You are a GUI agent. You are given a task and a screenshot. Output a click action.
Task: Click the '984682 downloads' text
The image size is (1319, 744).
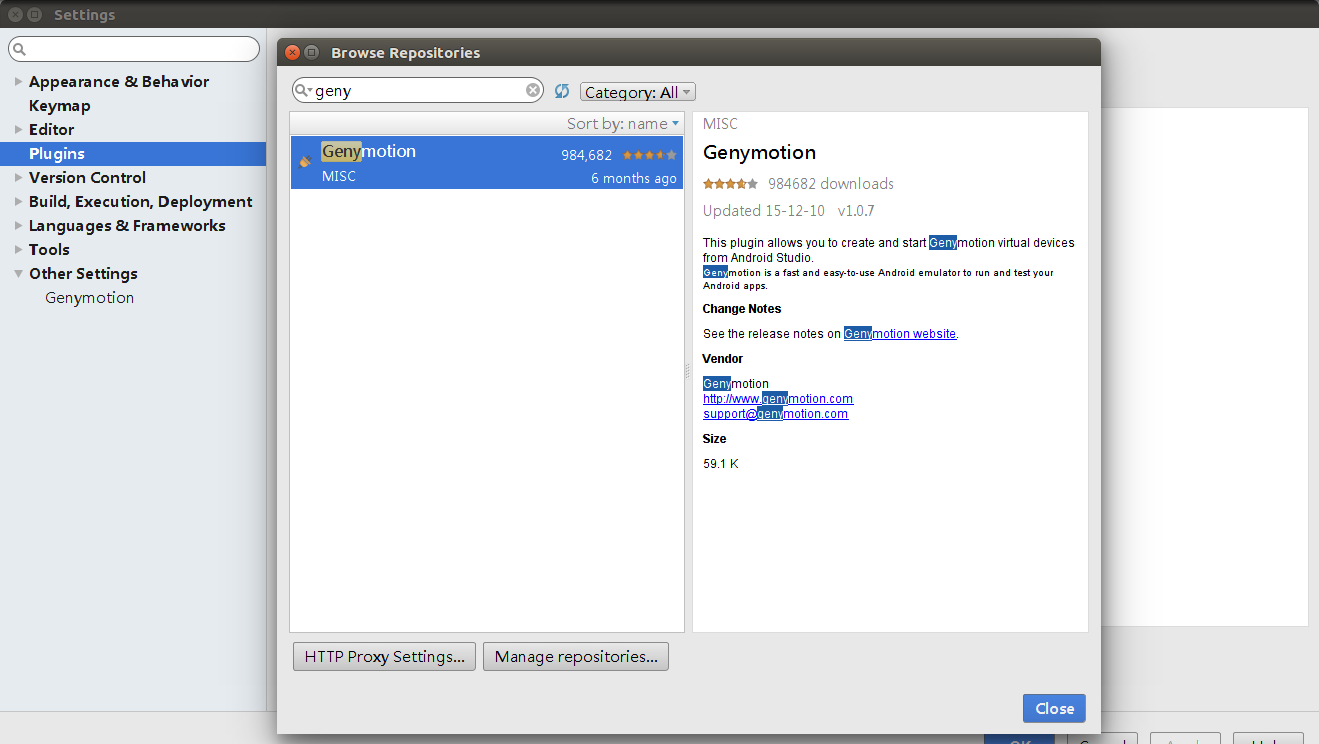coord(831,184)
